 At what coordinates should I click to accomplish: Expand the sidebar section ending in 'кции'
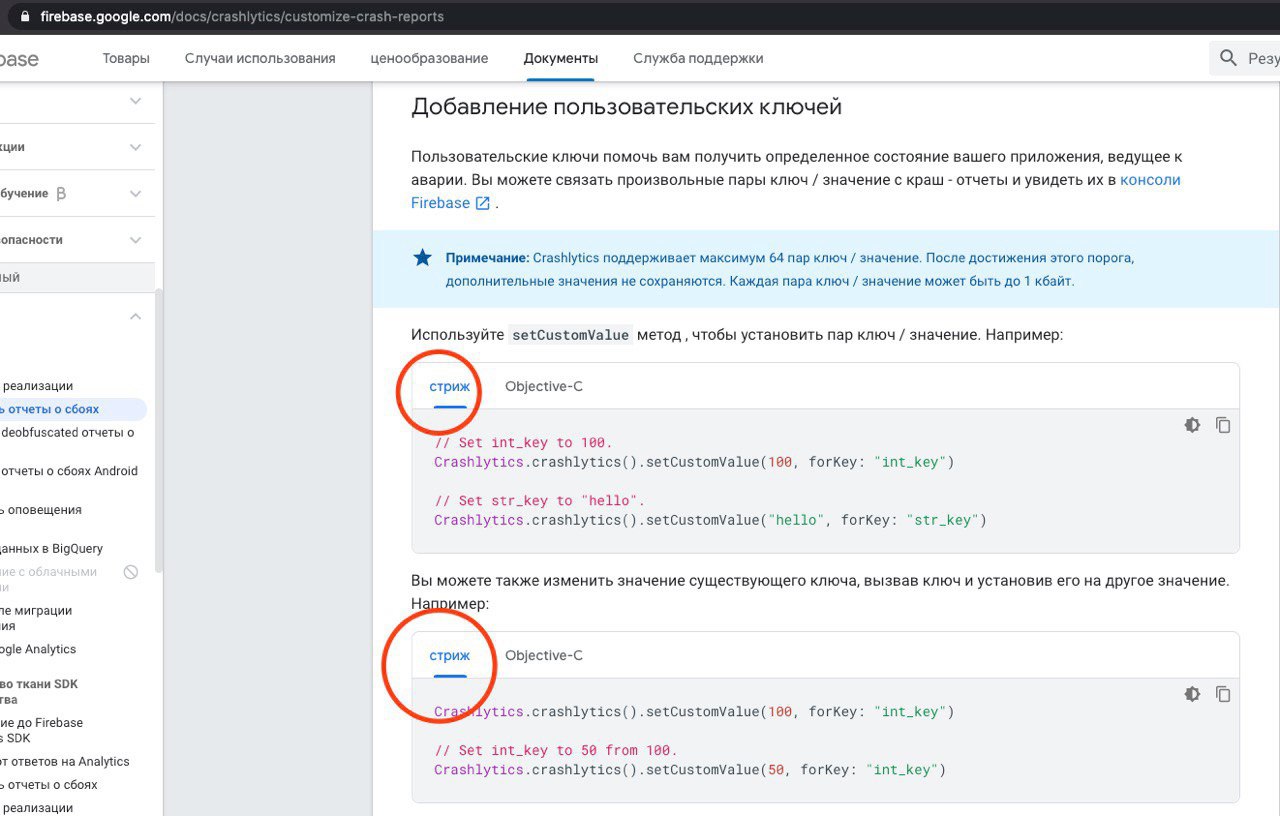click(136, 147)
